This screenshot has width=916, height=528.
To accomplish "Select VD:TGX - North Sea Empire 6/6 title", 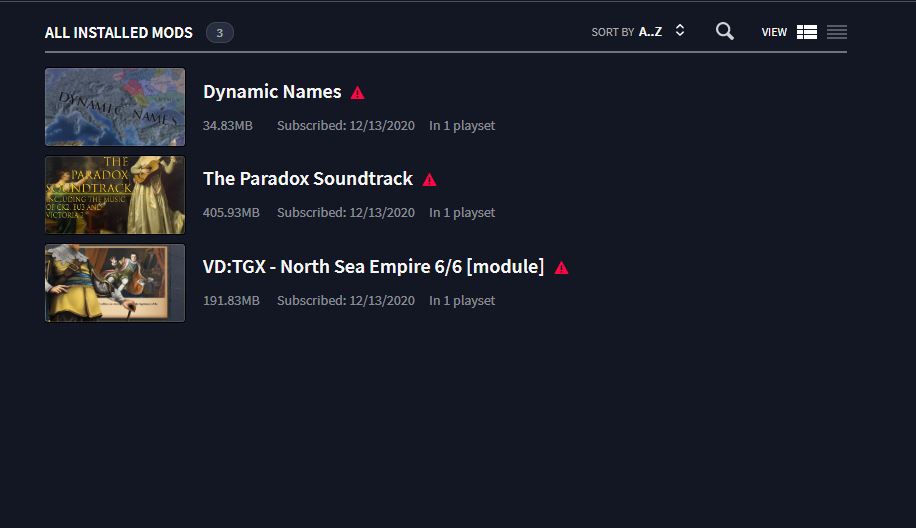I will 373,267.
